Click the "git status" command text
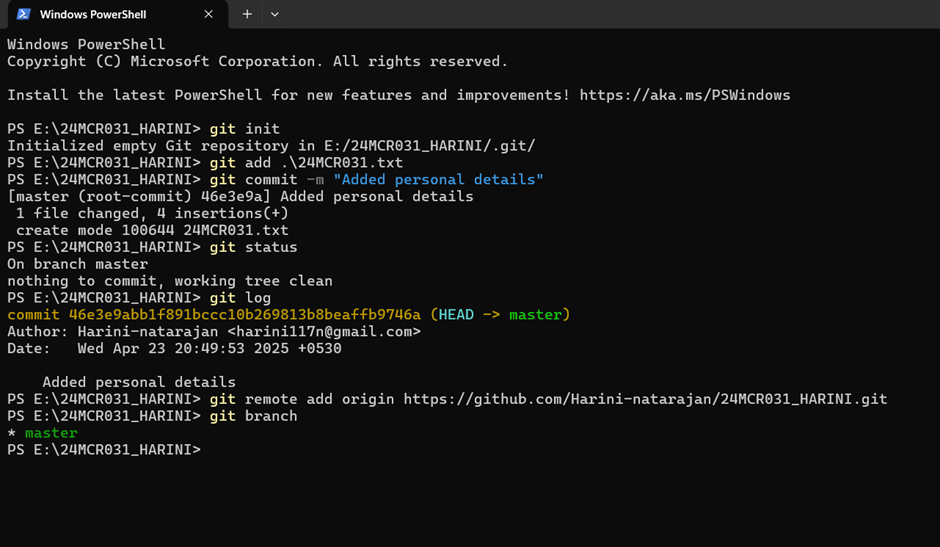Image resolution: width=940 pixels, height=547 pixels. tap(253, 247)
